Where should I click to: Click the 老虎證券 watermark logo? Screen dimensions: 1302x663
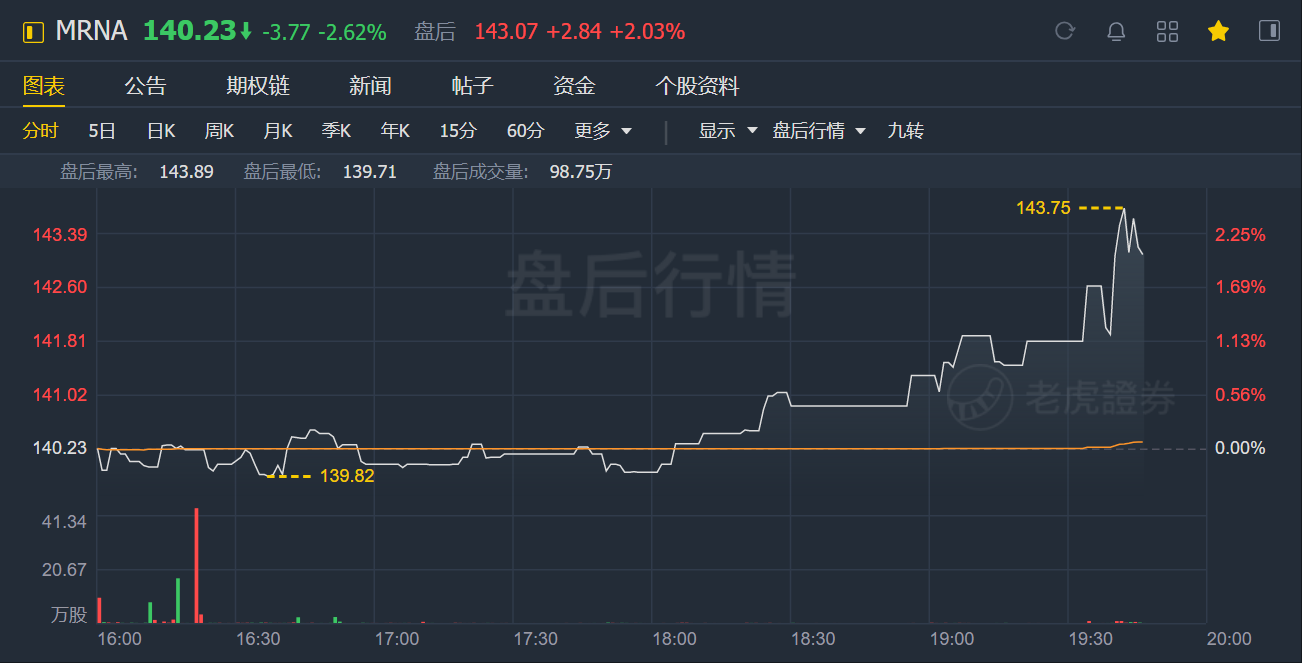point(1061,397)
